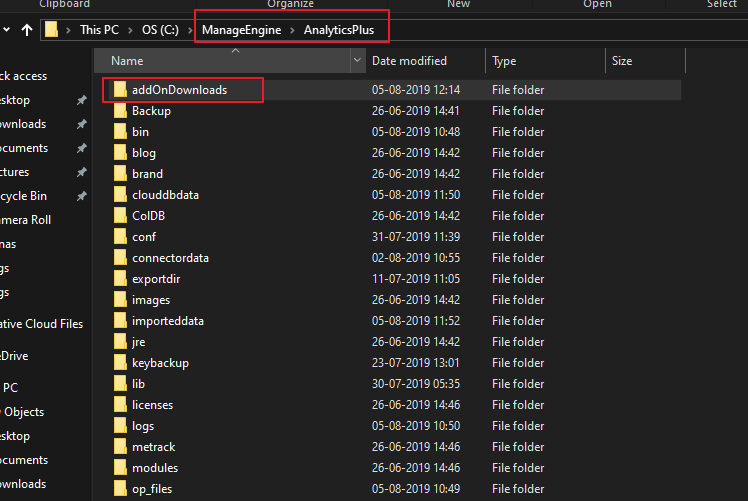Viewport: 748px width, 501px height.
Task: Select jre folder icon
Action: 120,342
